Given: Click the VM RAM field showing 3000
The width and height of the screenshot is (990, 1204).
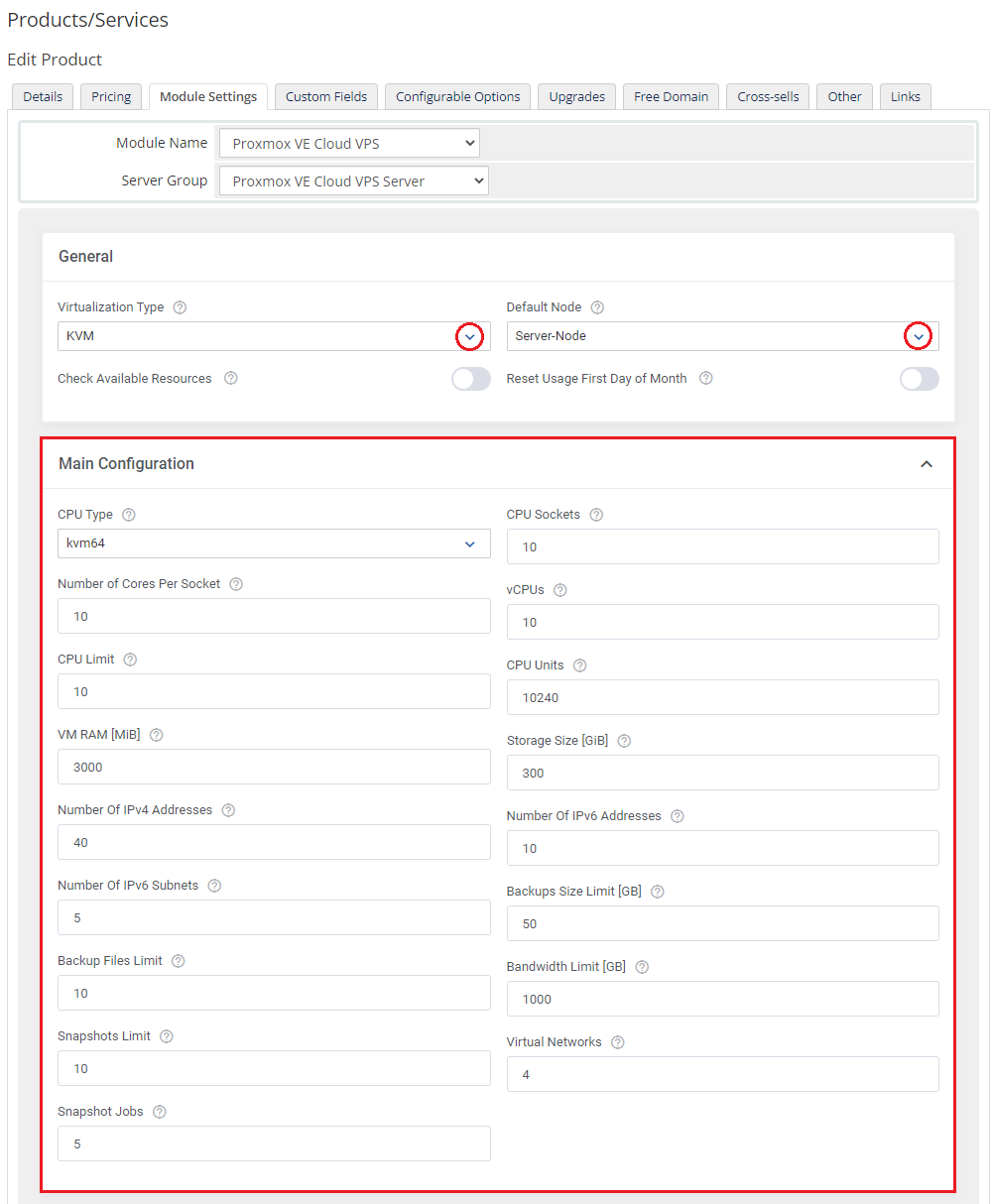Looking at the screenshot, I should pos(274,767).
